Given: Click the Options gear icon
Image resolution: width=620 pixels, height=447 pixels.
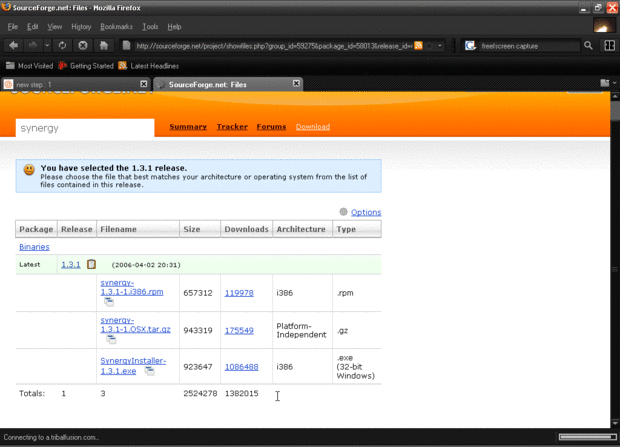Looking at the screenshot, I should click(x=343, y=212).
